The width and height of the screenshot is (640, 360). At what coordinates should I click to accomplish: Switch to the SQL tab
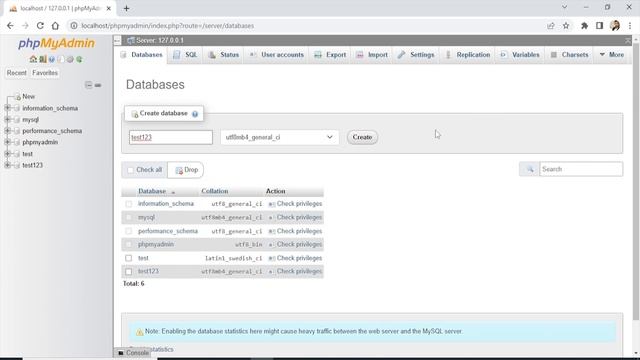[186, 55]
